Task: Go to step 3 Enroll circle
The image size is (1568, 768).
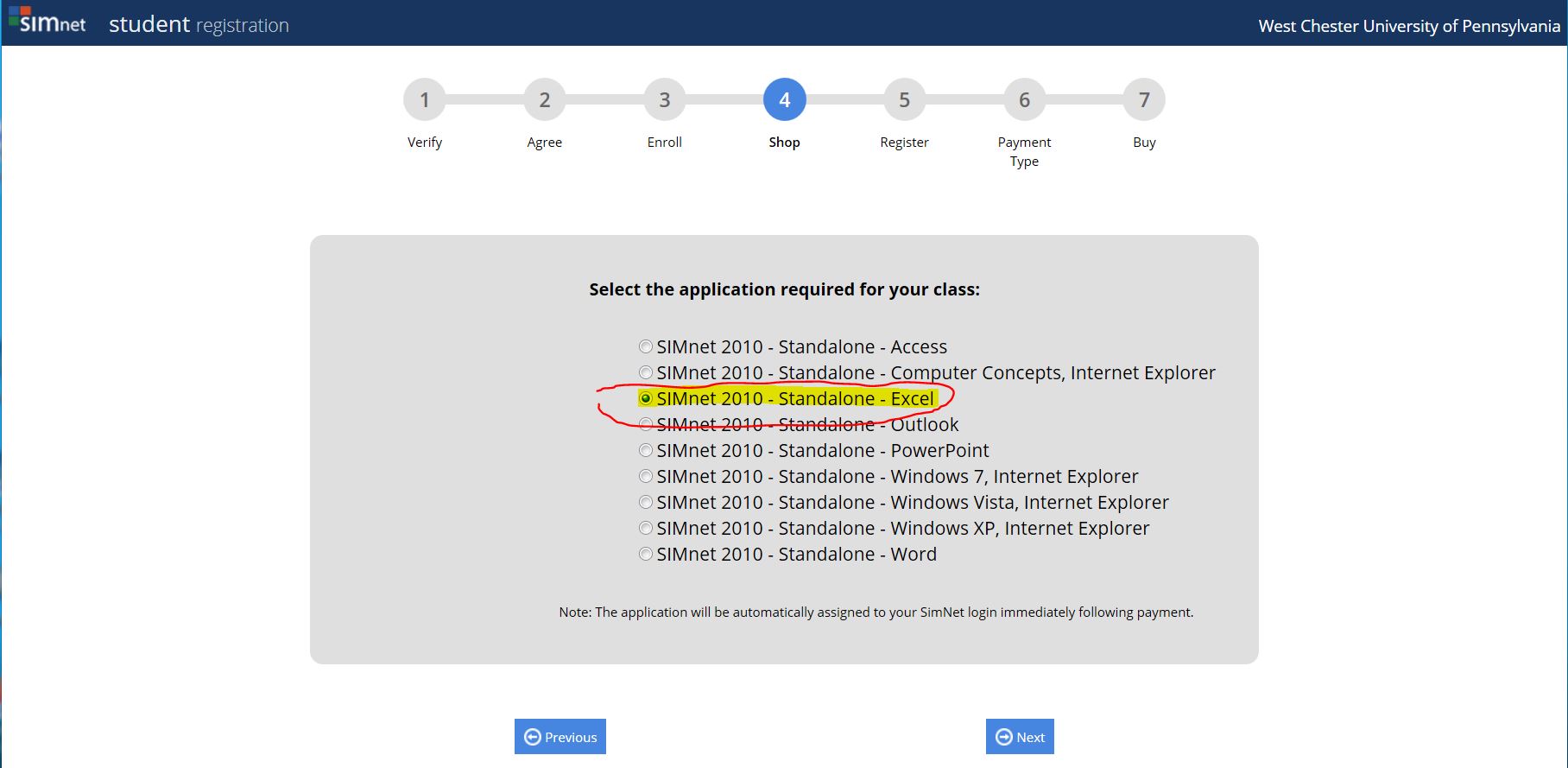Action: [x=665, y=100]
